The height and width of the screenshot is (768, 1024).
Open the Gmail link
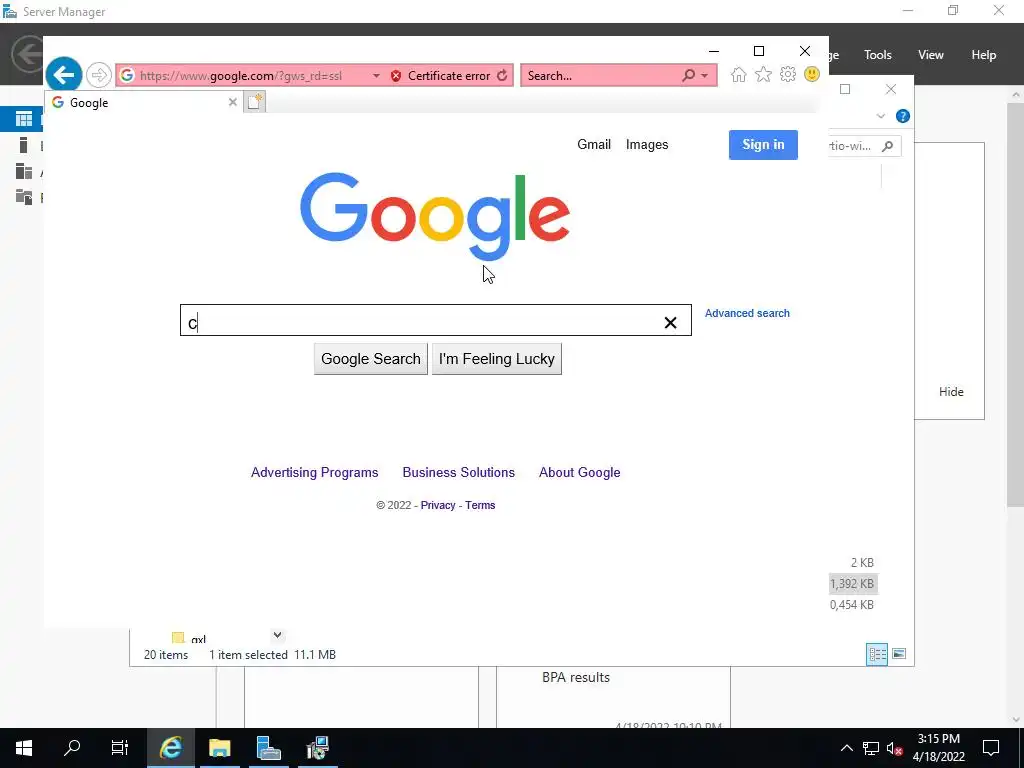click(x=594, y=144)
